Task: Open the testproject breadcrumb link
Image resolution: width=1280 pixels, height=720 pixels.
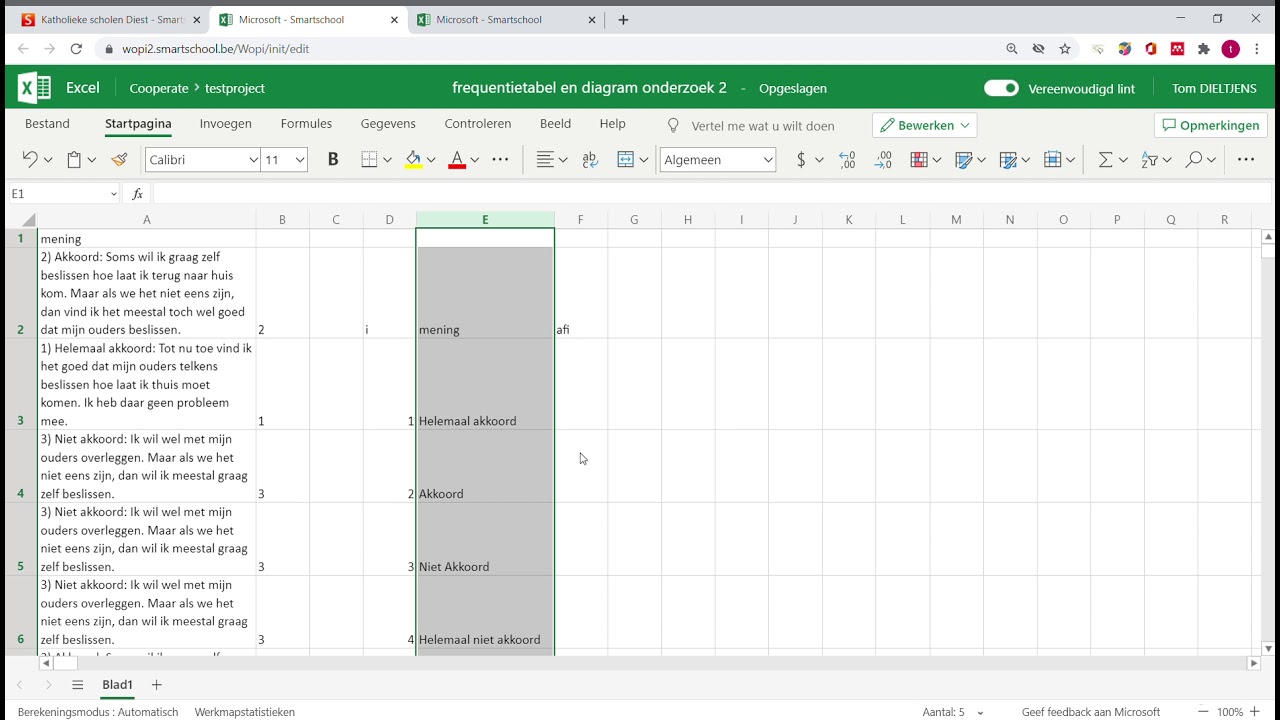Action: tap(235, 88)
